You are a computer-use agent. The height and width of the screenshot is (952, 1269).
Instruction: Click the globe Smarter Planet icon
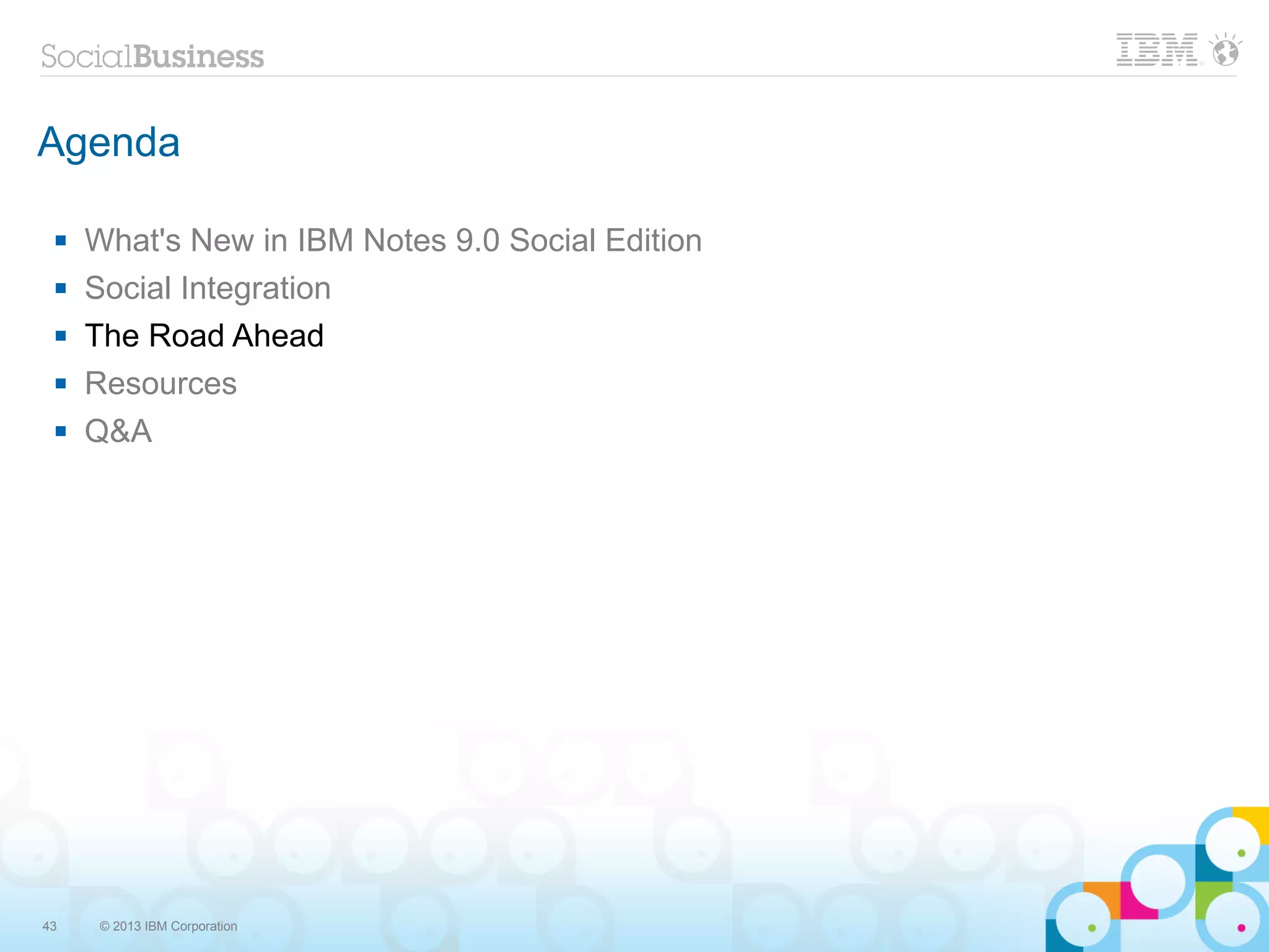[x=1225, y=50]
